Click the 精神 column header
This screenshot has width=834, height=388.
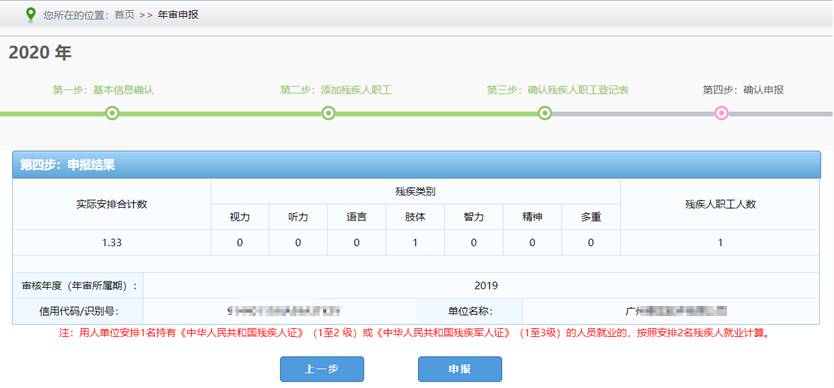532,217
